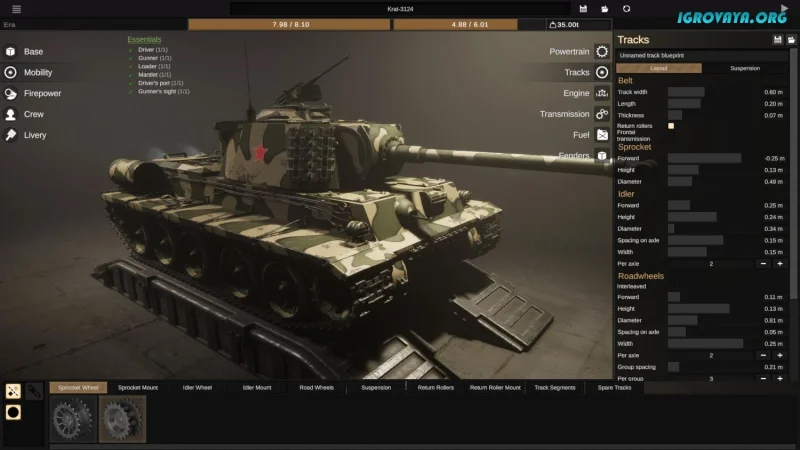Image resolution: width=800 pixels, height=450 pixels.
Task: Select the Engine icon in mobility list
Action: click(x=602, y=93)
